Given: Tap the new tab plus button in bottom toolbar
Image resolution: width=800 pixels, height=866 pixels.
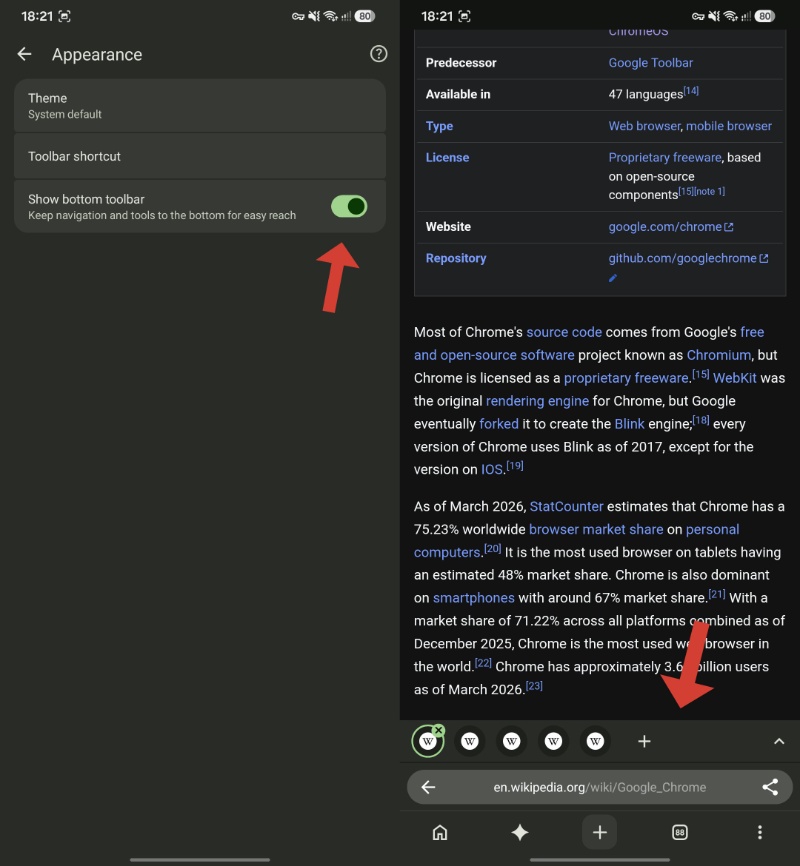Looking at the screenshot, I should (599, 832).
